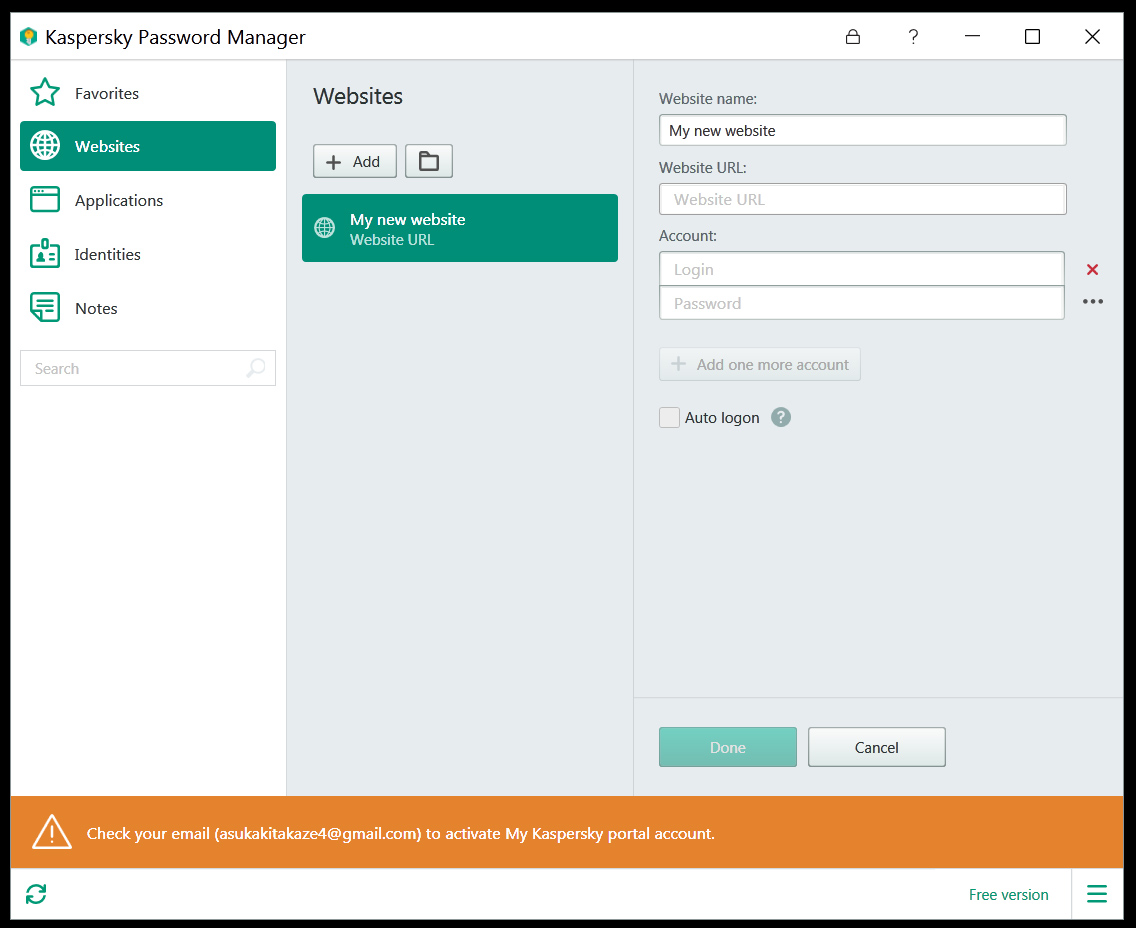Close the Kaspersky Password Manager window
This screenshot has width=1136, height=928.
pyautogui.click(x=1093, y=36)
